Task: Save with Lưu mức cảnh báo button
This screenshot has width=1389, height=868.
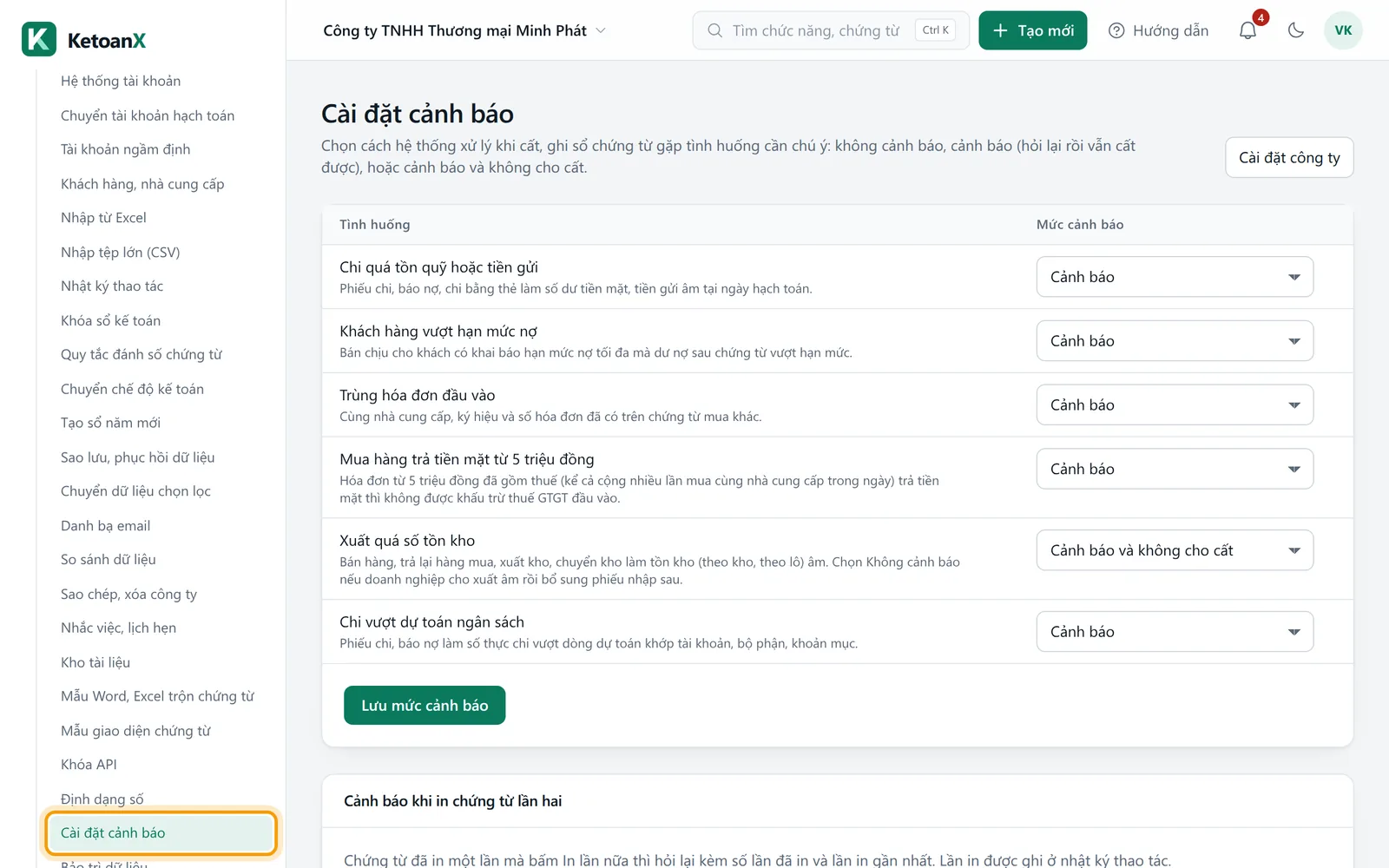Action: 425,706
